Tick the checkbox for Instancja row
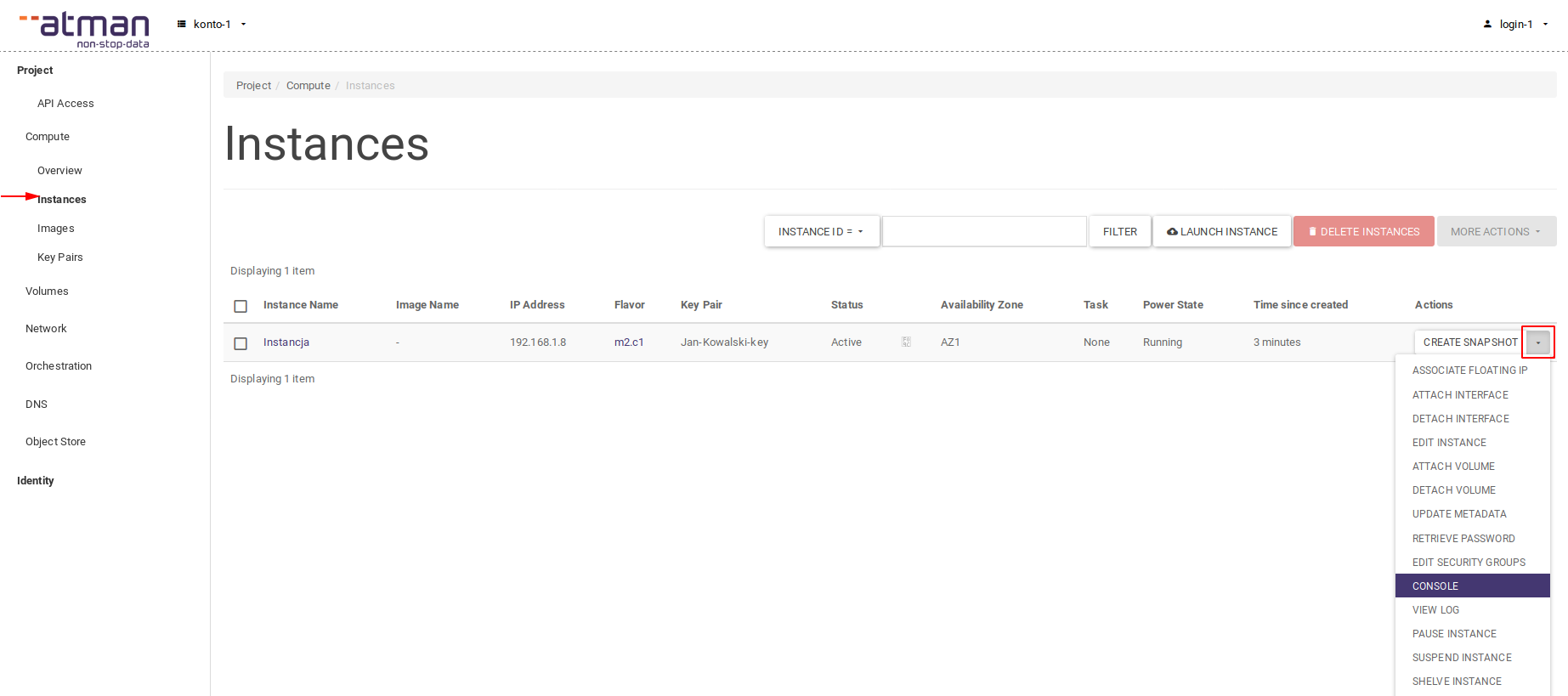 (x=241, y=343)
